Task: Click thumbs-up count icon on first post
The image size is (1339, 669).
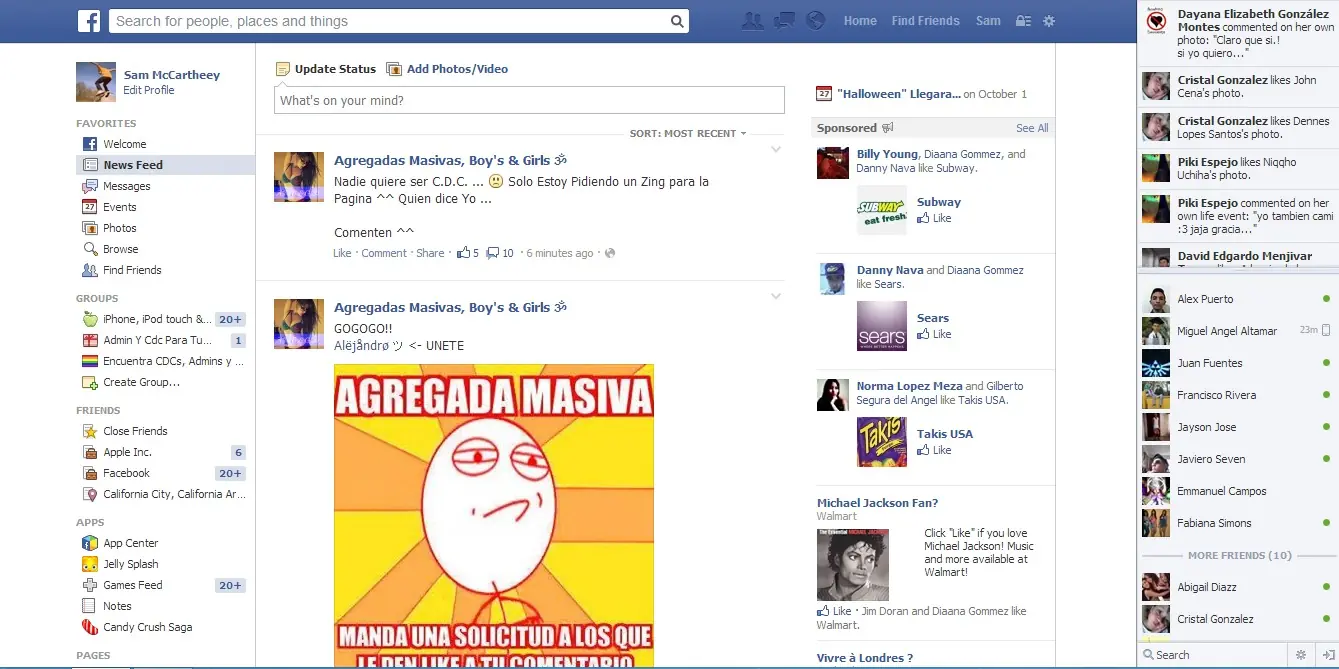Action: 464,253
